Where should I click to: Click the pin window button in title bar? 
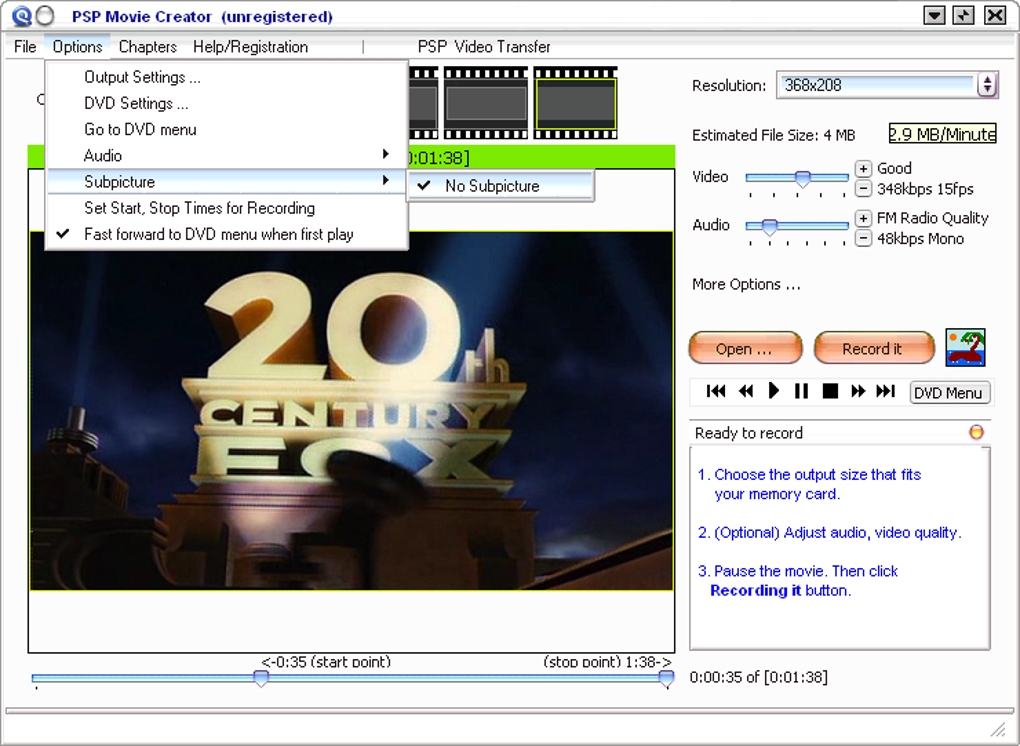pos(963,15)
